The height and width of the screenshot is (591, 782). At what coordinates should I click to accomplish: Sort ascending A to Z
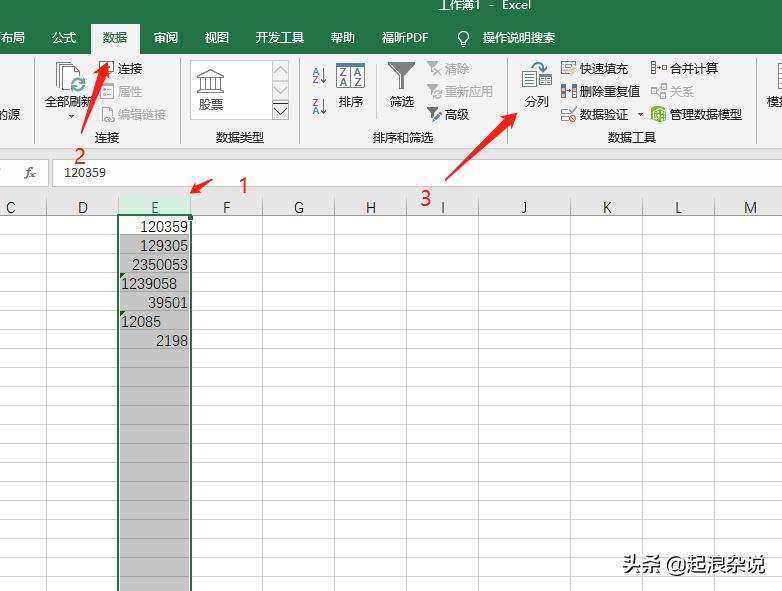[319, 76]
